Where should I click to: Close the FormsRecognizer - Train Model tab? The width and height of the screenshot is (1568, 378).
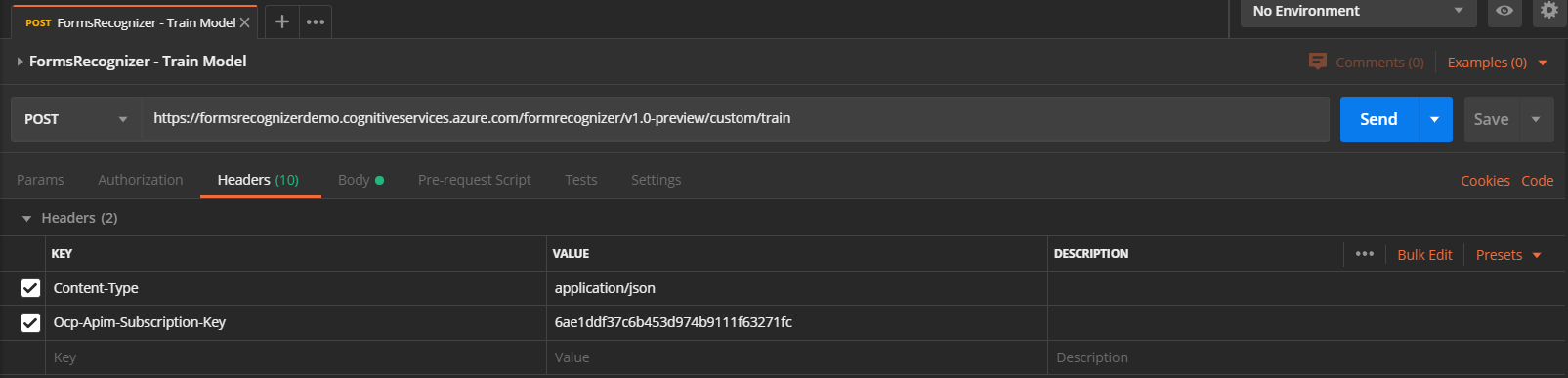(x=245, y=22)
